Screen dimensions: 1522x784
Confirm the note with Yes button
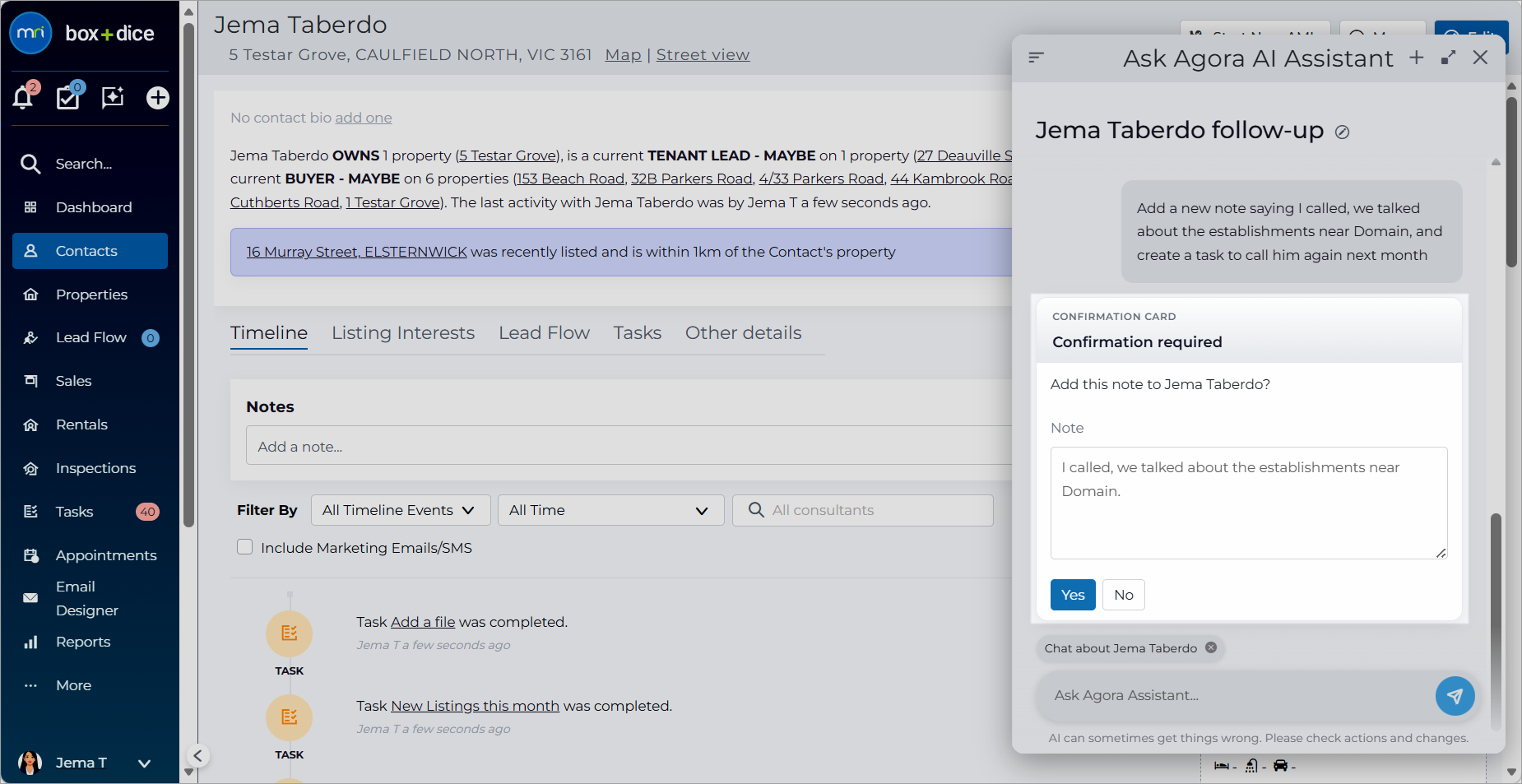tap(1073, 595)
